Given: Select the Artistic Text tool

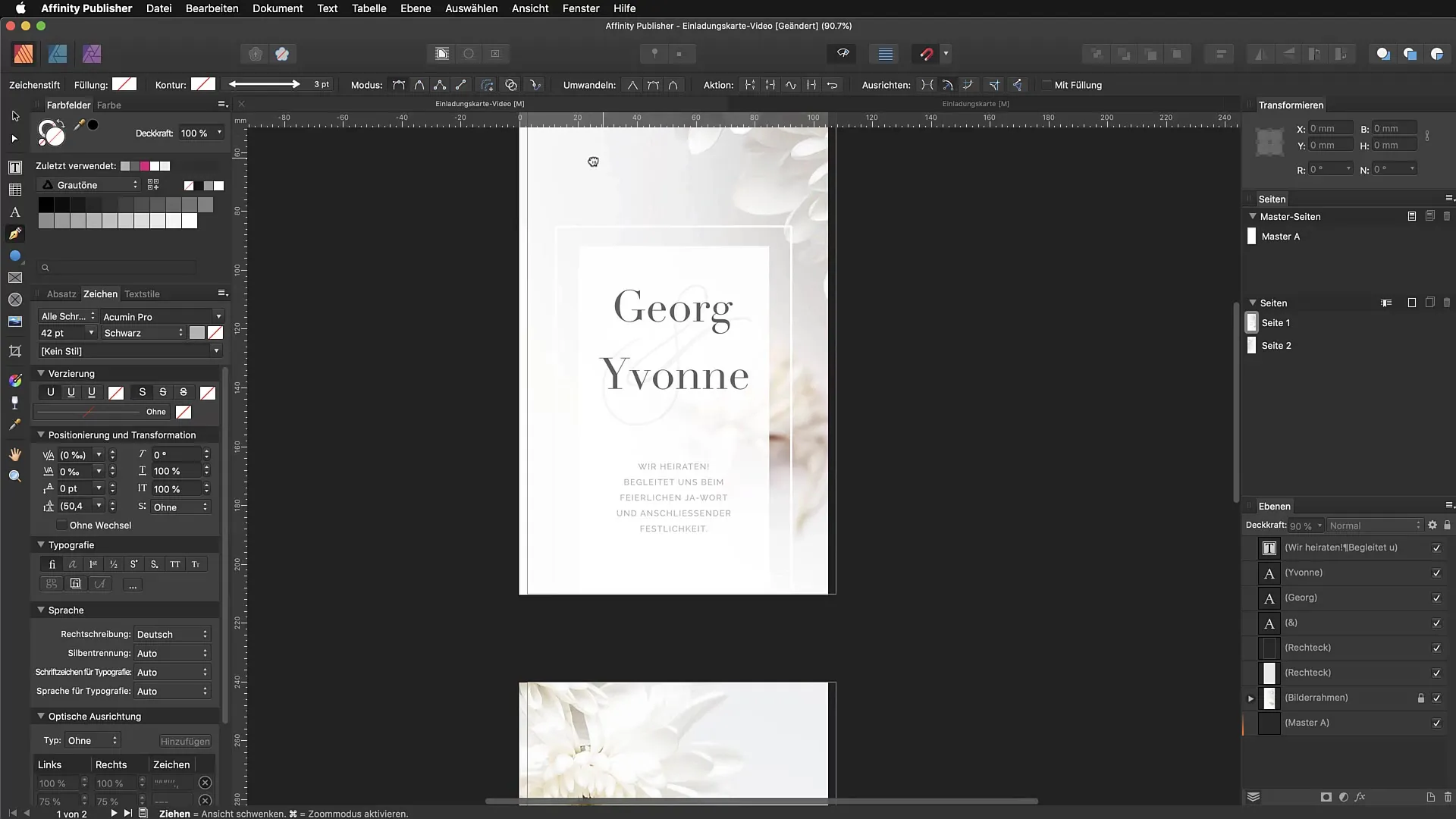Looking at the screenshot, I should tap(15, 212).
